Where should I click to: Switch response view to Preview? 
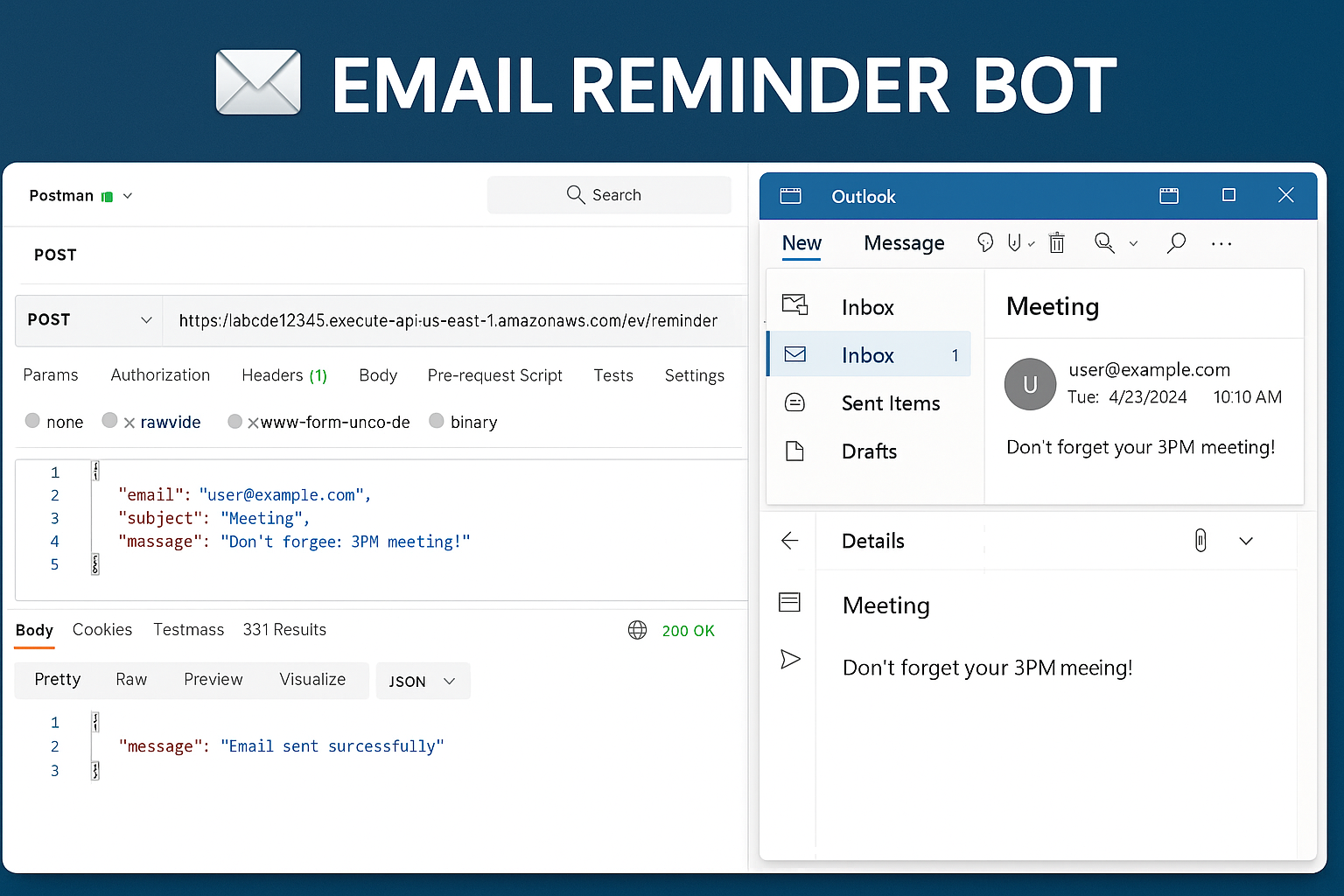pos(213,679)
